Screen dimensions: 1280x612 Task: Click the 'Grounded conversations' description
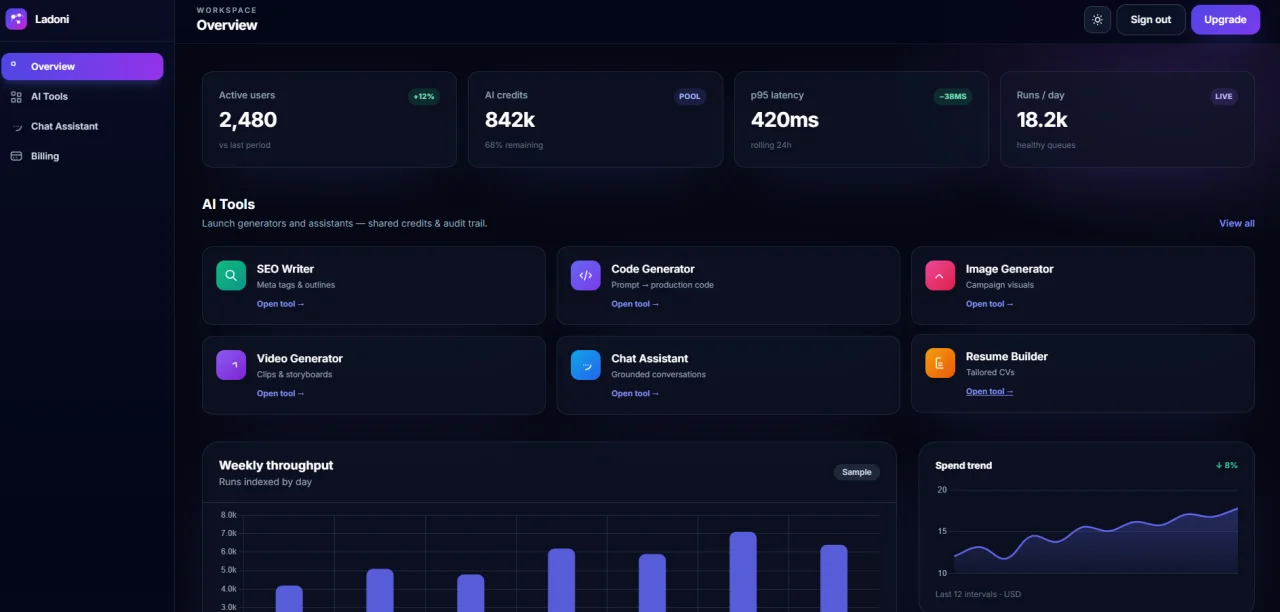coord(659,375)
